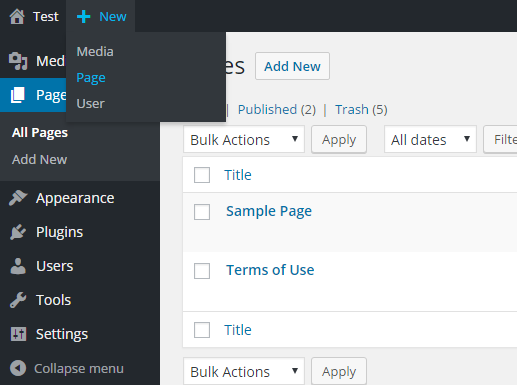Click the Appearance paintbrush icon
517x385 pixels.
[18, 198]
